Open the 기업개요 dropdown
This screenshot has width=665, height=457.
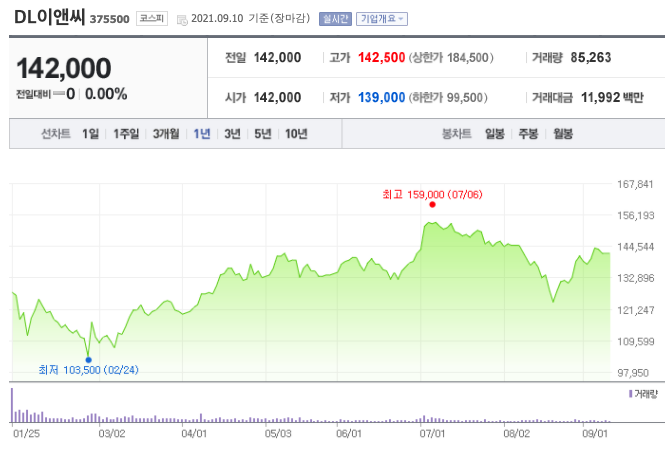382,19
